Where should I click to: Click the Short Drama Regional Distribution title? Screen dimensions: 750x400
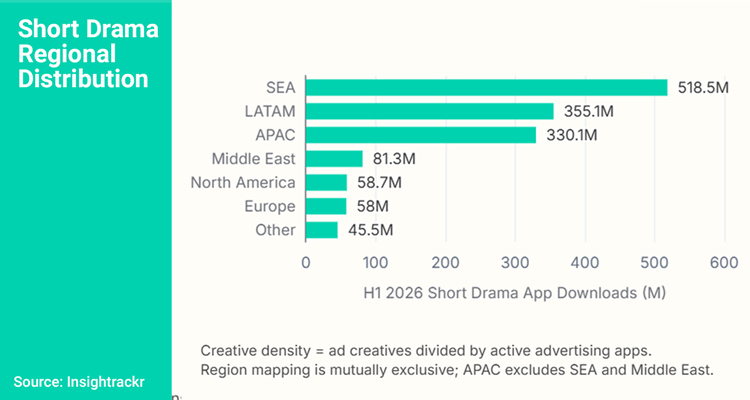coord(88,54)
